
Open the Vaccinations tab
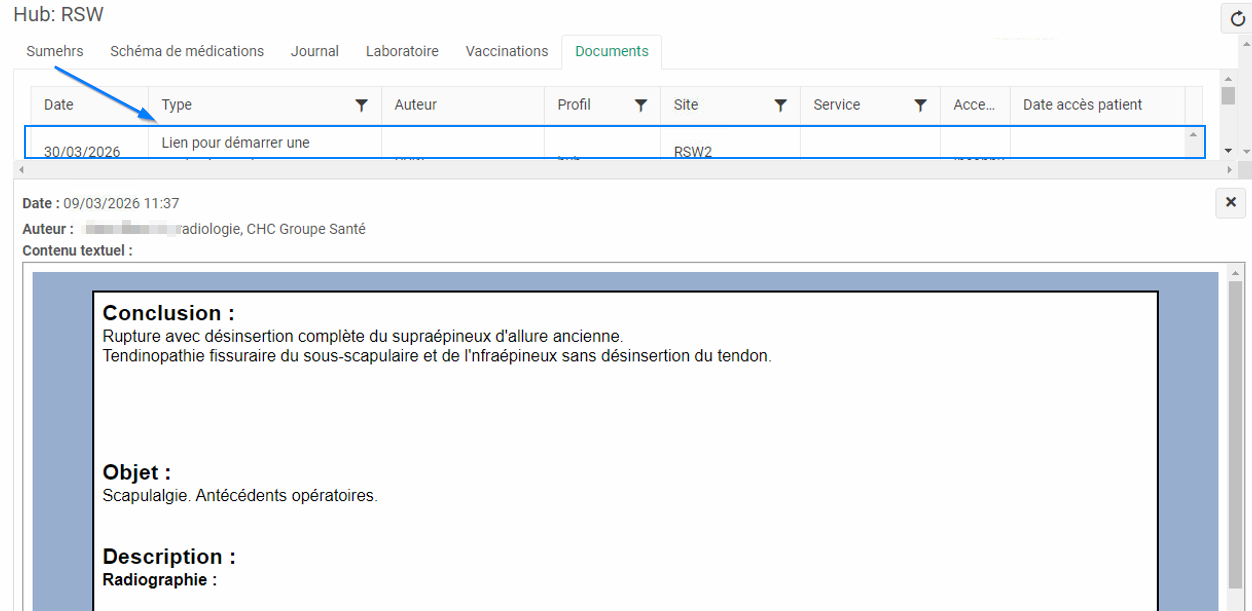click(x=507, y=51)
